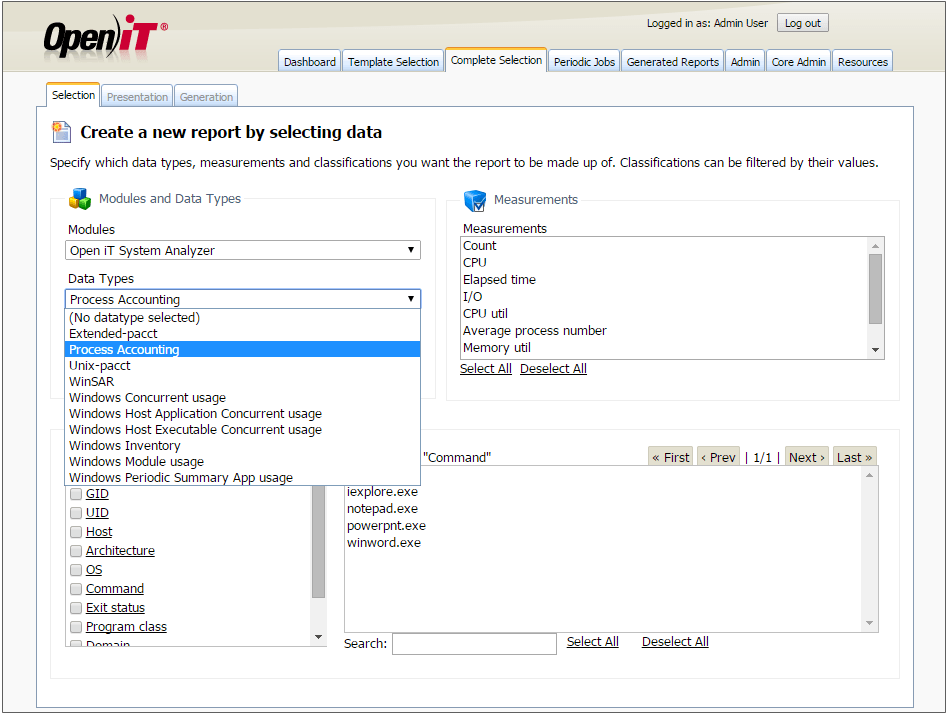This screenshot has height=715, width=948.
Task: Click Deselect All beside Search field
Action: coord(675,642)
